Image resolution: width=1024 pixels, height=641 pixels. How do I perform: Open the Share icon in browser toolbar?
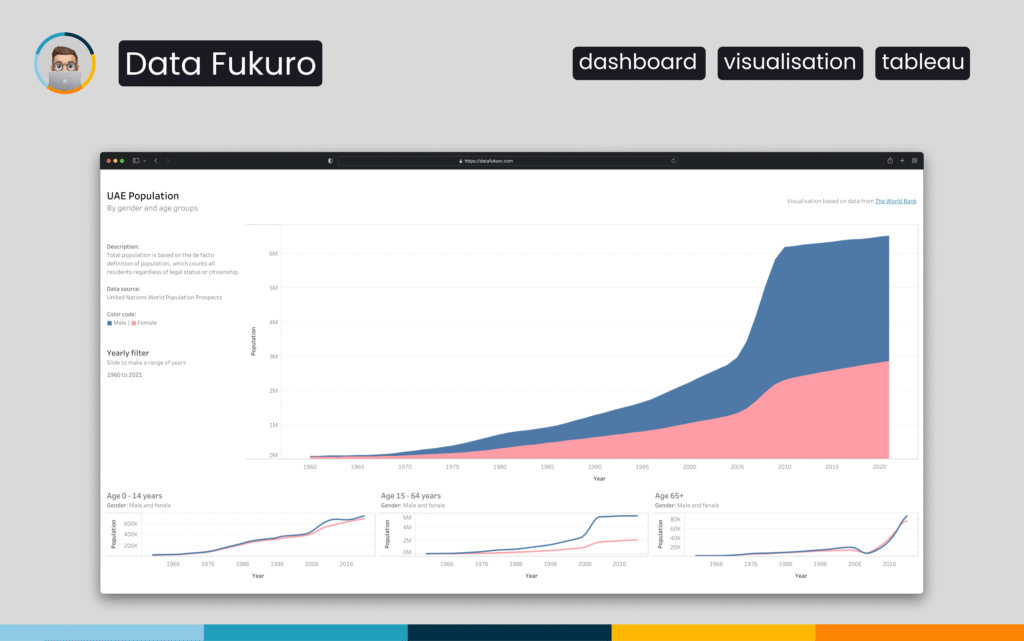point(889,160)
